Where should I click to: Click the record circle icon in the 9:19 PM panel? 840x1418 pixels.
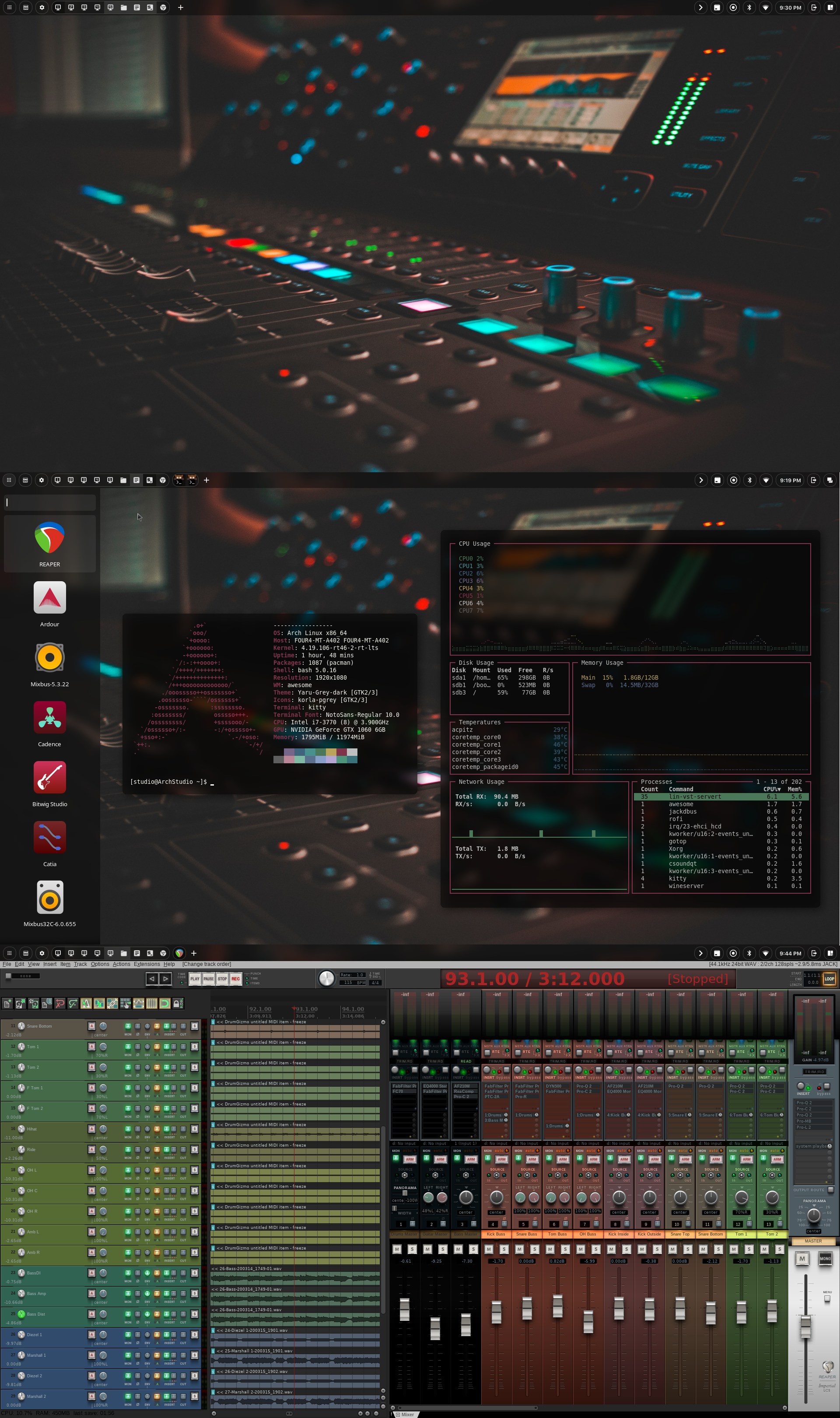pyautogui.click(x=734, y=480)
